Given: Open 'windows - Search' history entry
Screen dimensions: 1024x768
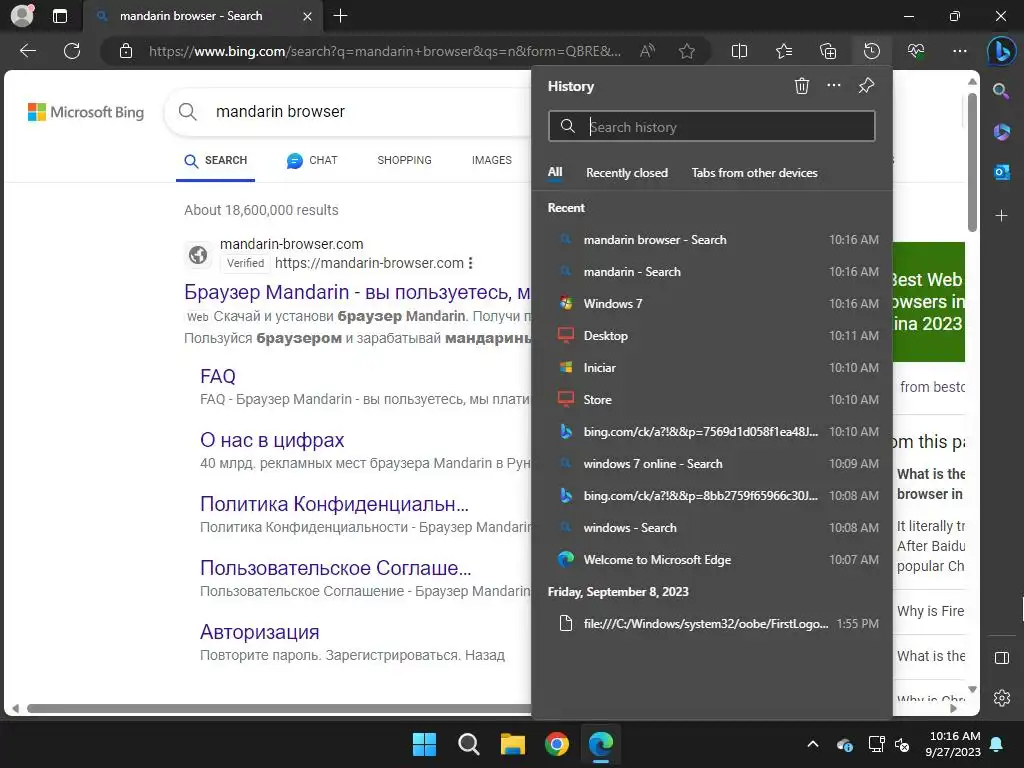Looking at the screenshot, I should tap(712, 528).
